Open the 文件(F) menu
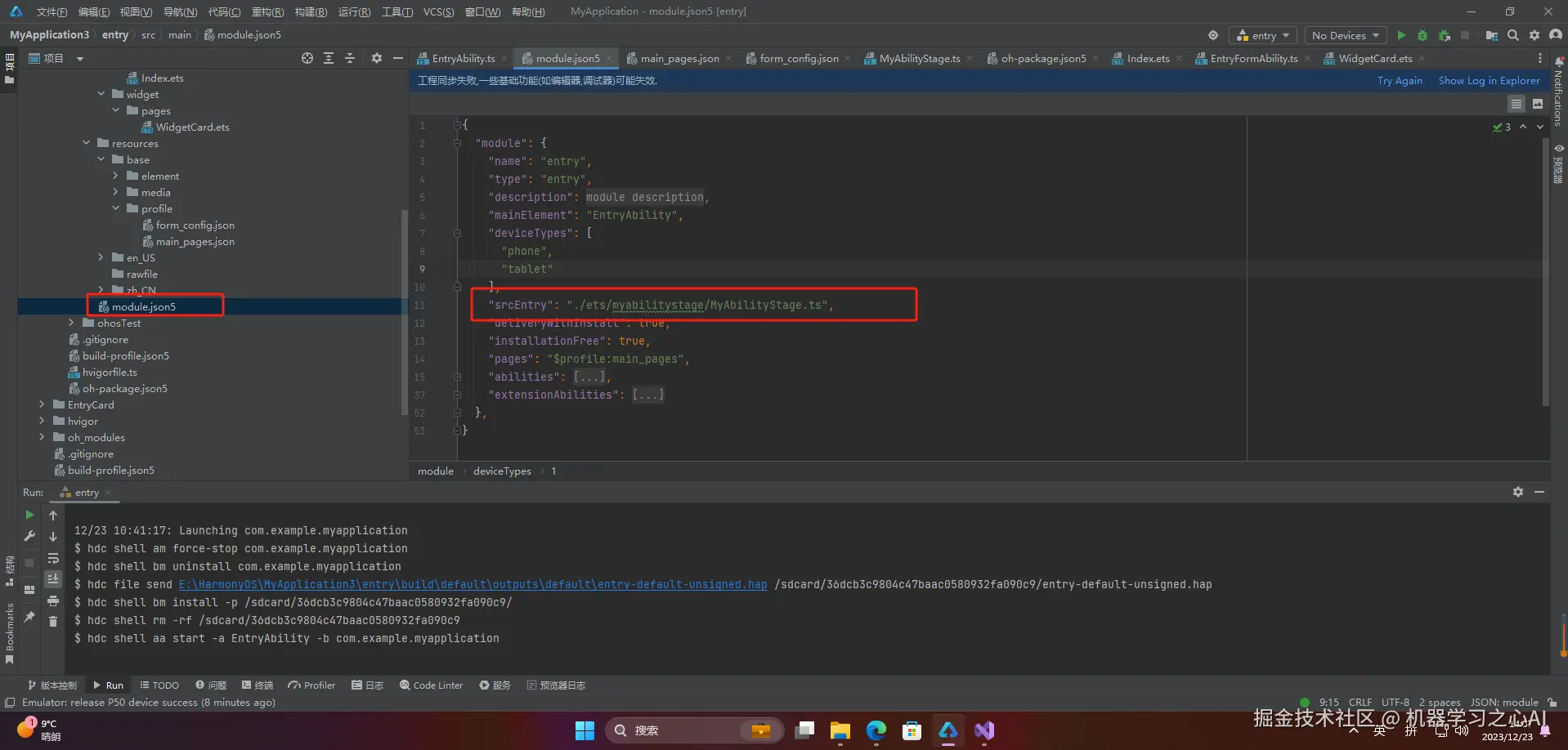The image size is (1568, 750). coord(52,11)
